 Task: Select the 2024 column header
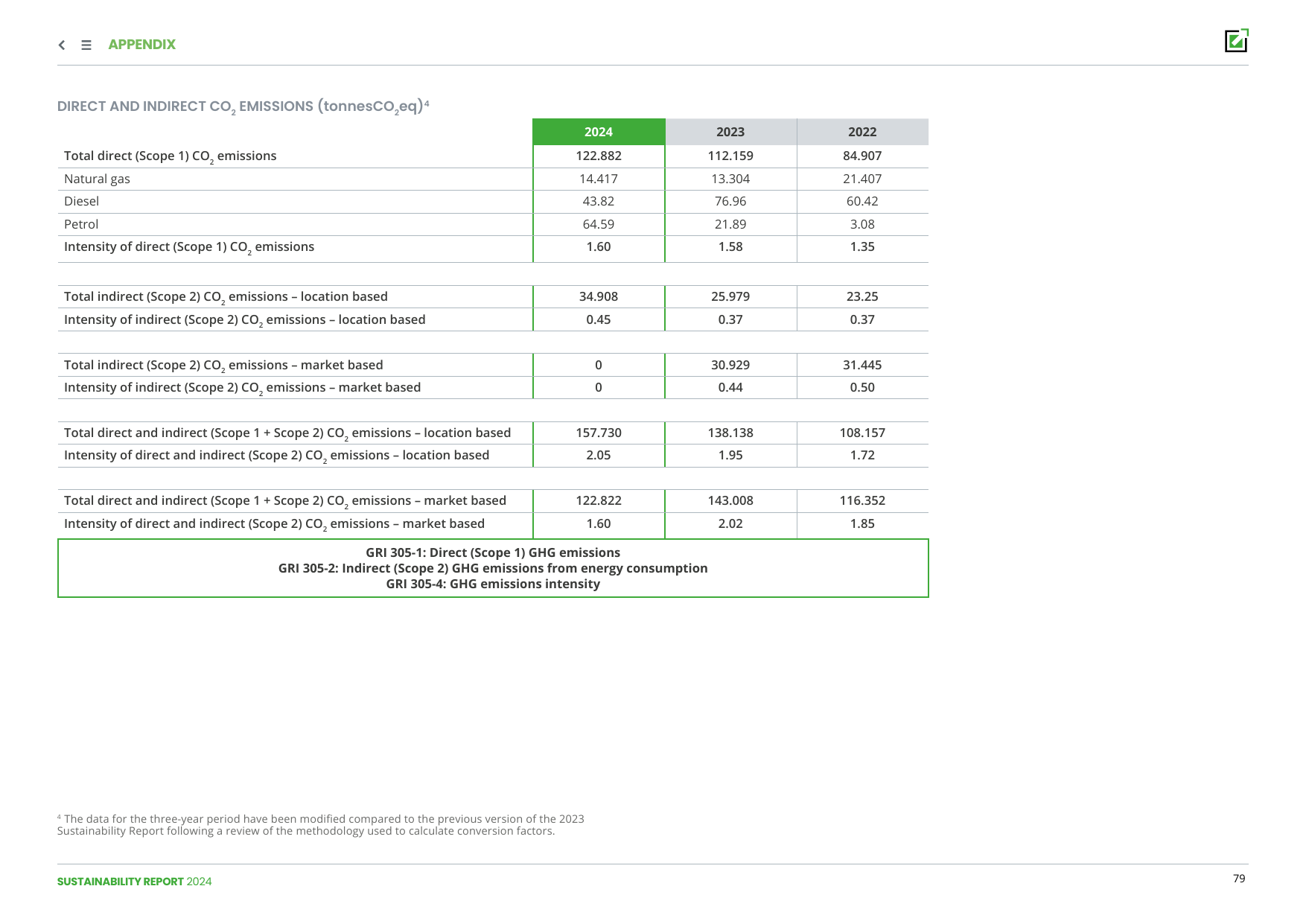point(599,132)
